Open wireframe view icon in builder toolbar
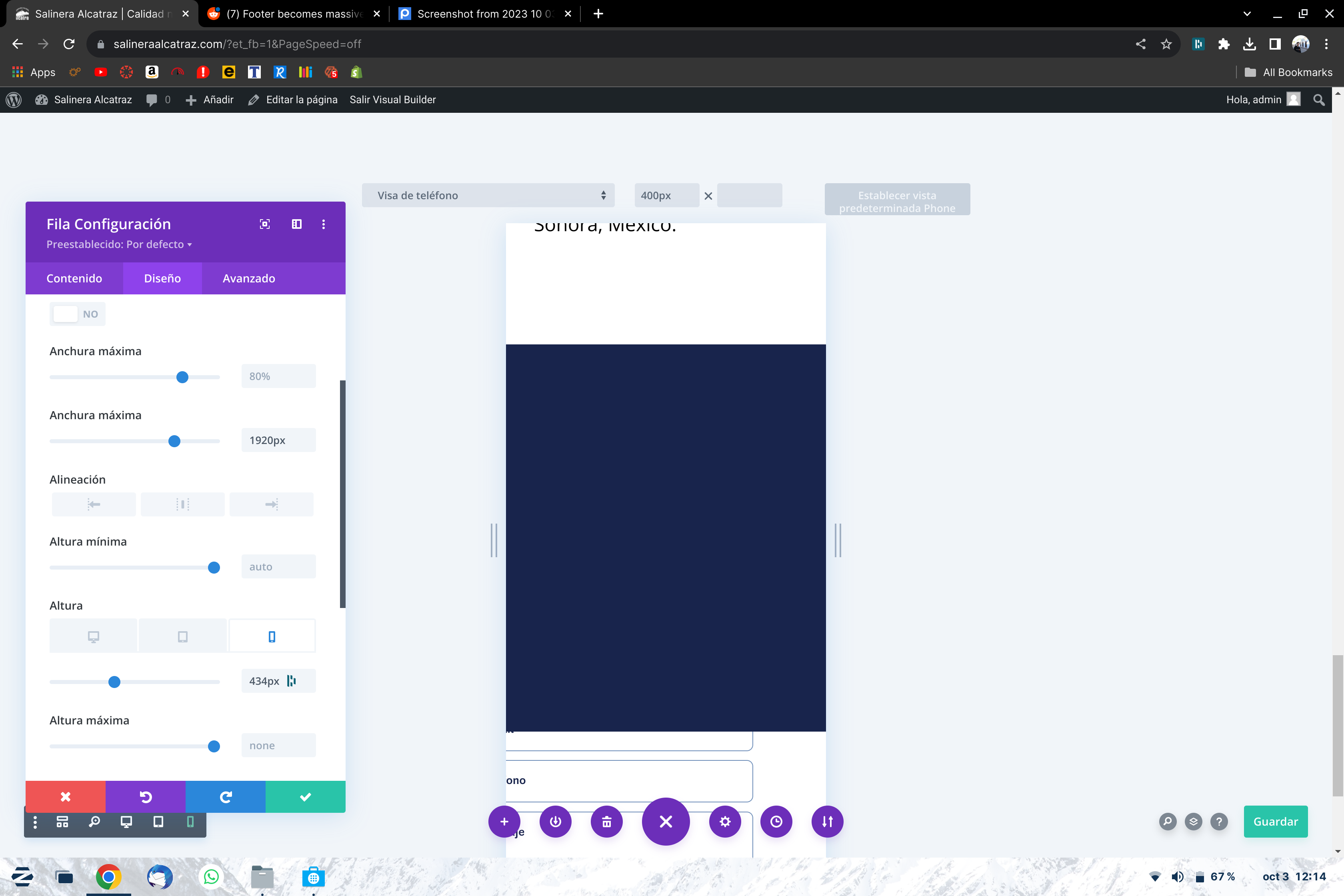 point(62,821)
